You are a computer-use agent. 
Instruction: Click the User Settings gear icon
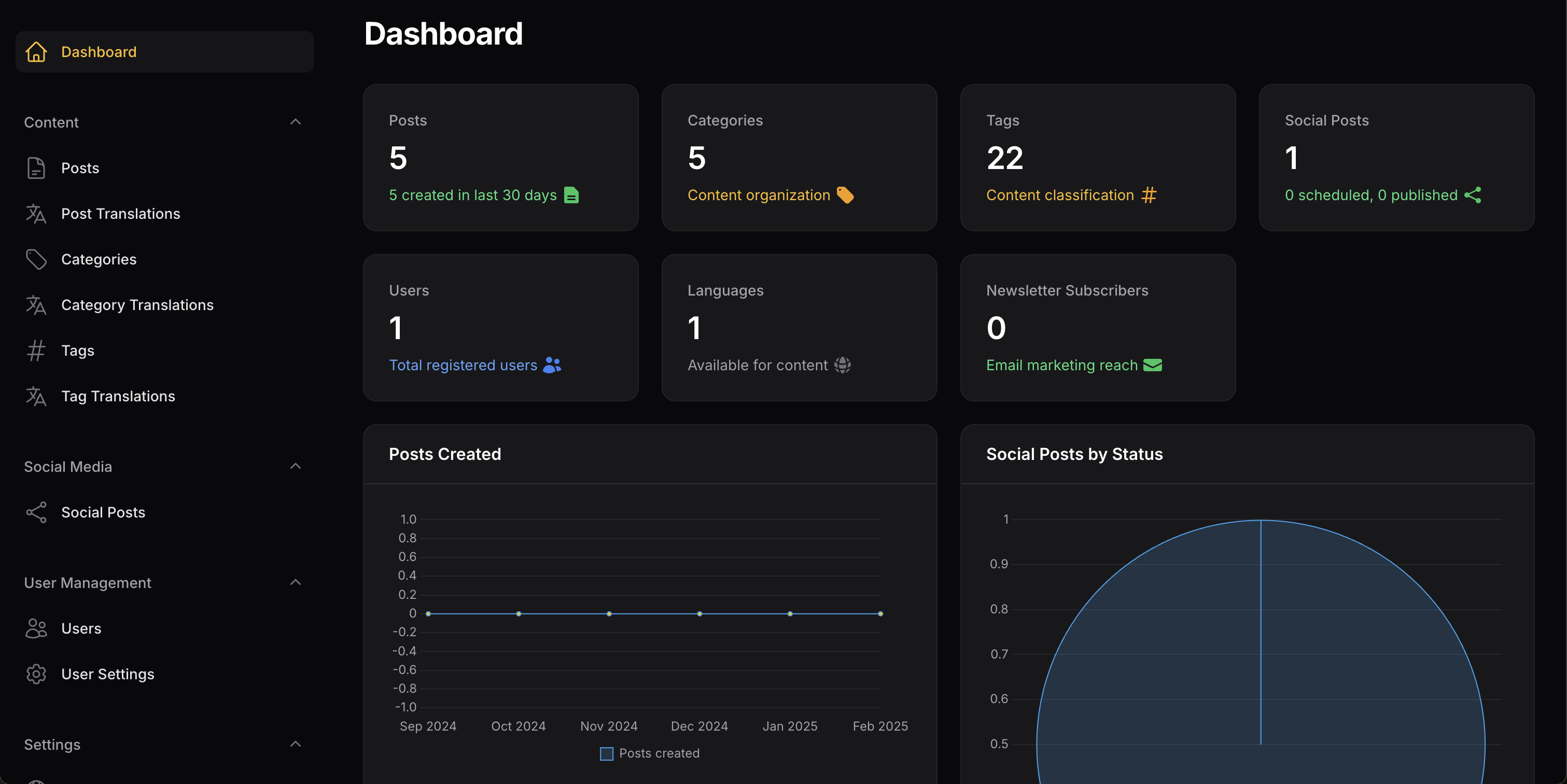pos(36,674)
